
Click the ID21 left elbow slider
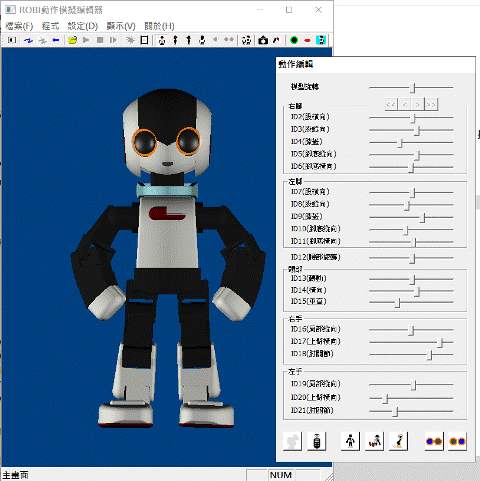click(411, 411)
